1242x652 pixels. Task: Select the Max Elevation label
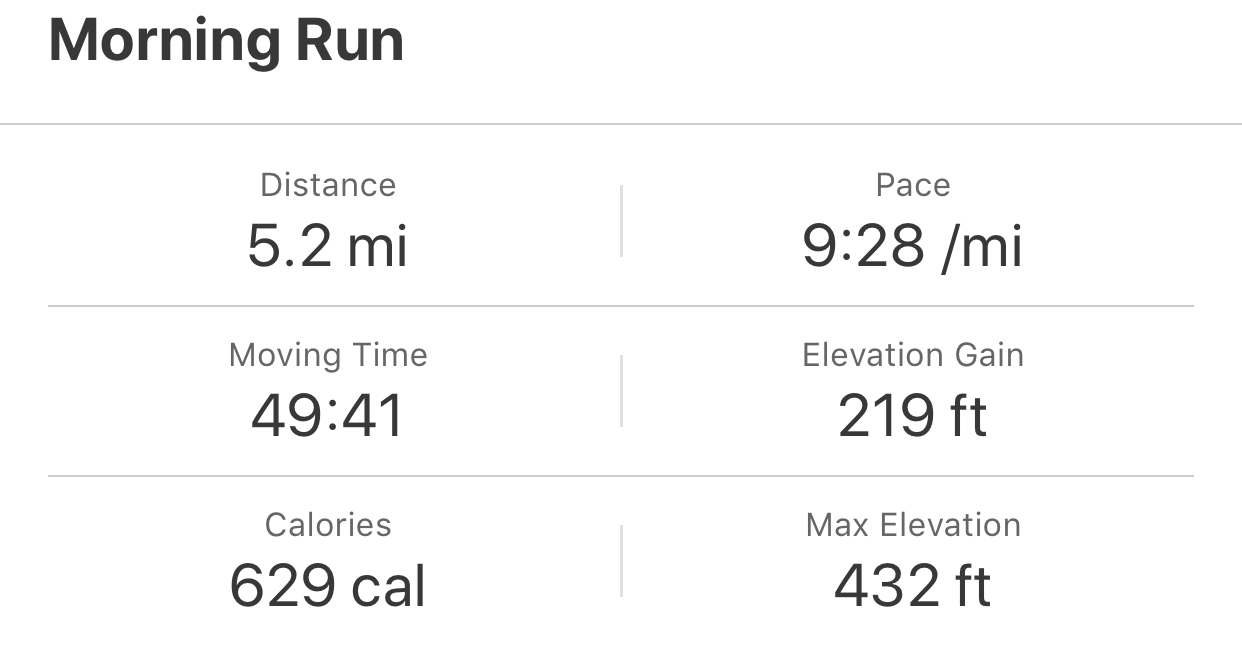pos(913,525)
